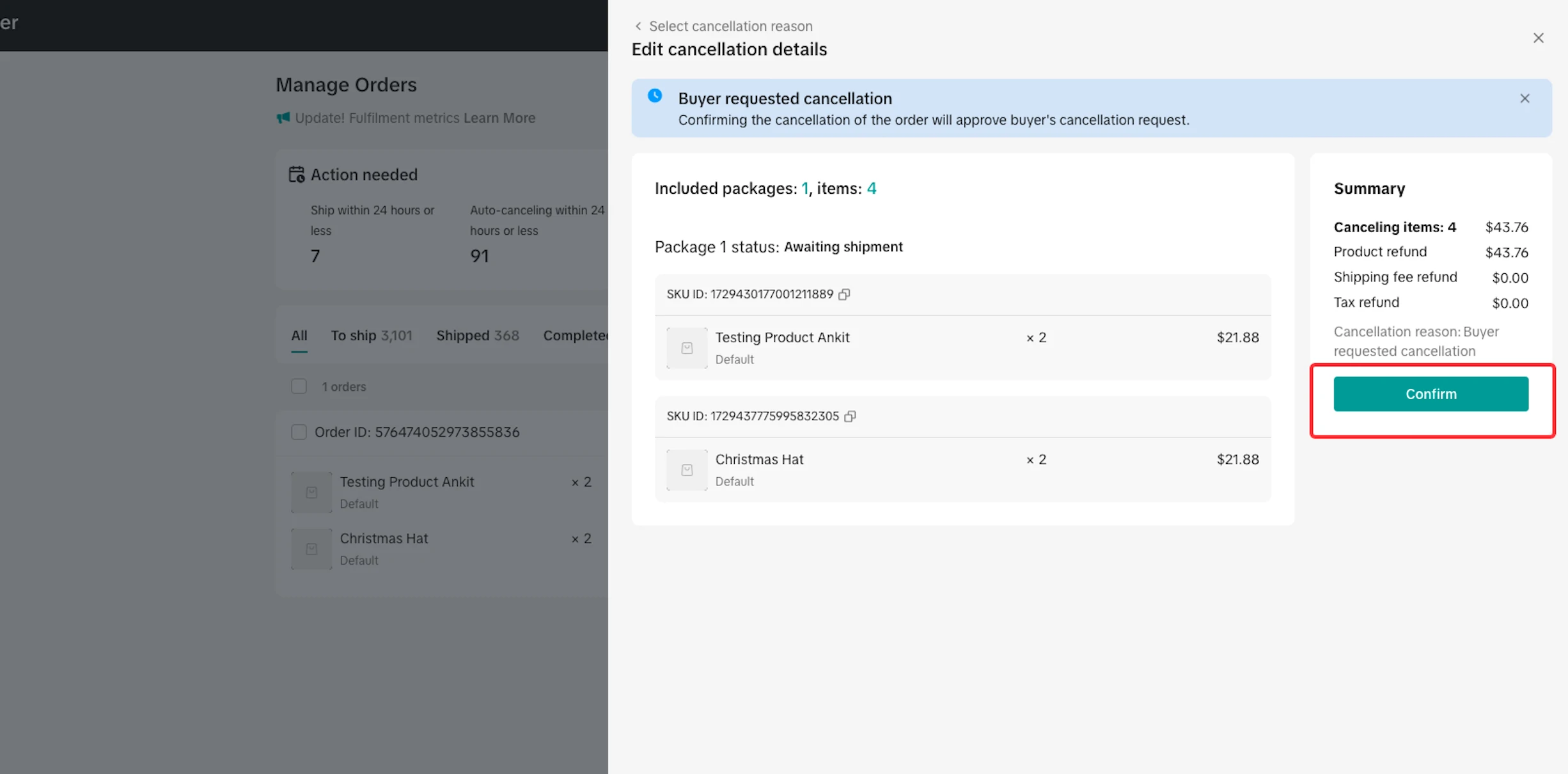Switch to the To ship tab
Screen dimensions: 1568x774
[371, 335]
